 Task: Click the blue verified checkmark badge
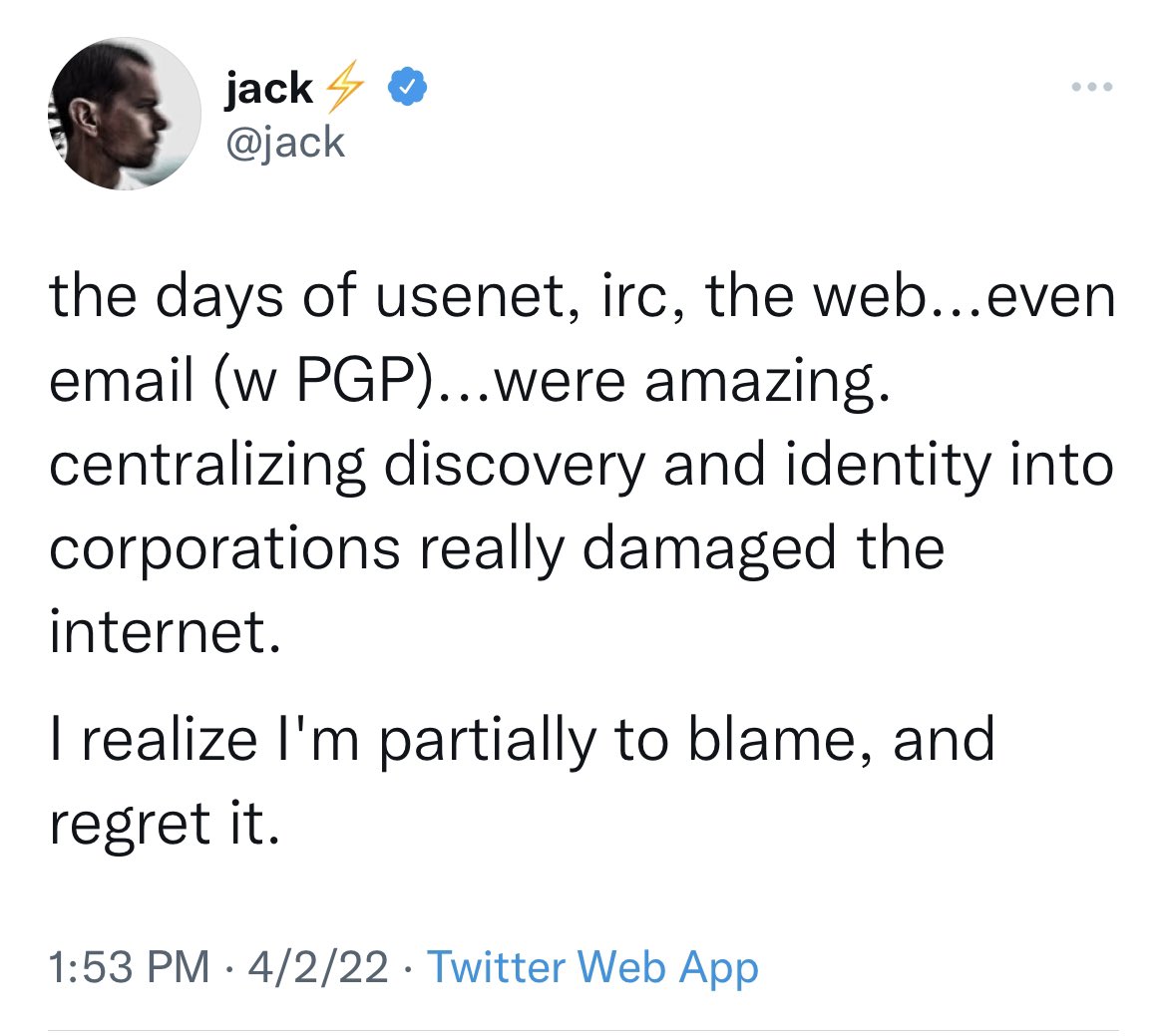pyautogui.click(x=408, y=86)
